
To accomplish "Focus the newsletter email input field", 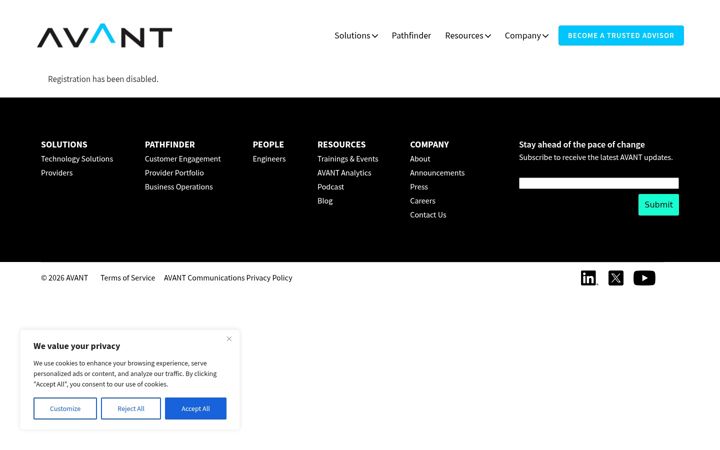I will pos(599,183).
